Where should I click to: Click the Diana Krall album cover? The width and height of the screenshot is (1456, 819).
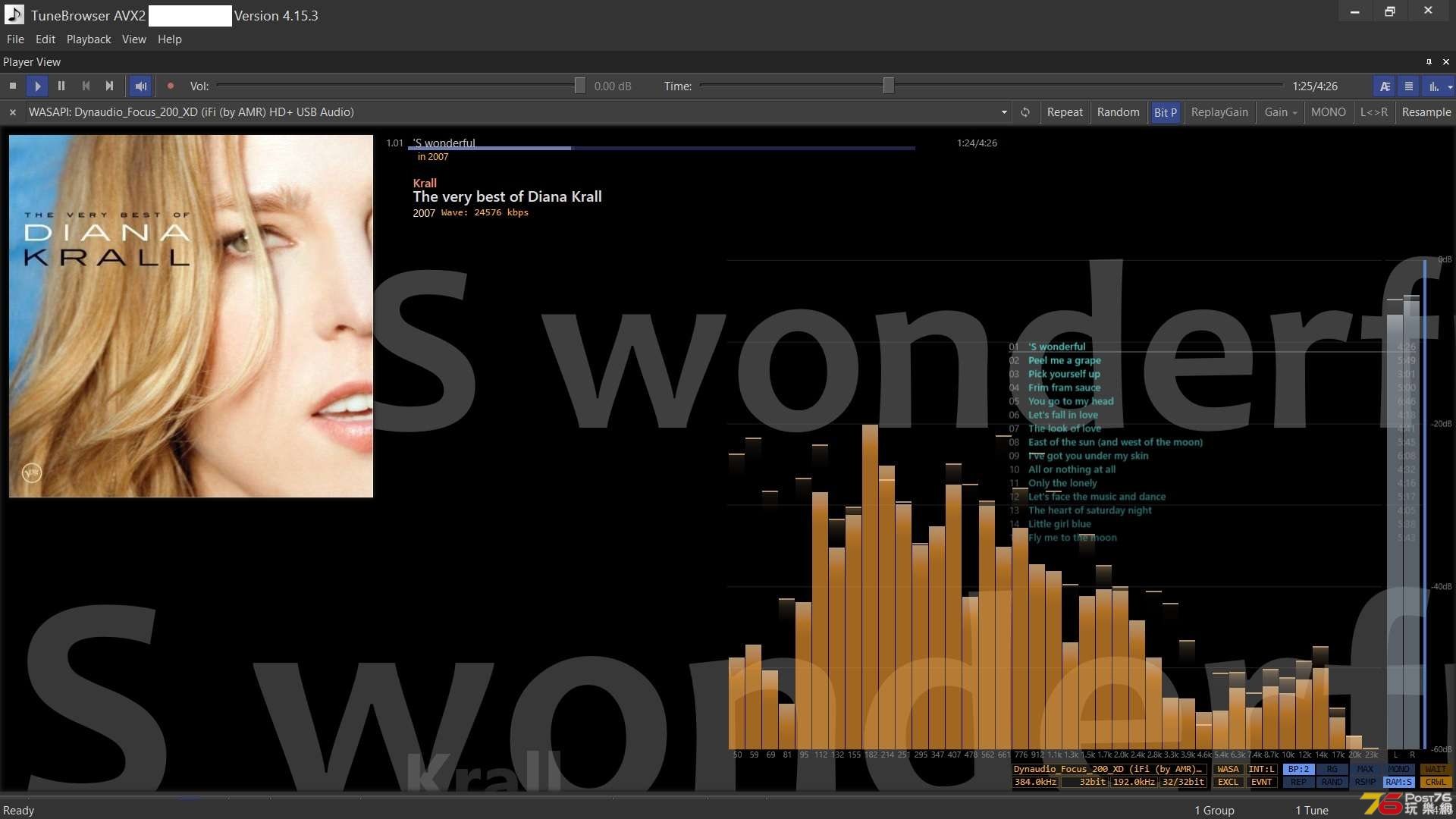tap(191, 316)
